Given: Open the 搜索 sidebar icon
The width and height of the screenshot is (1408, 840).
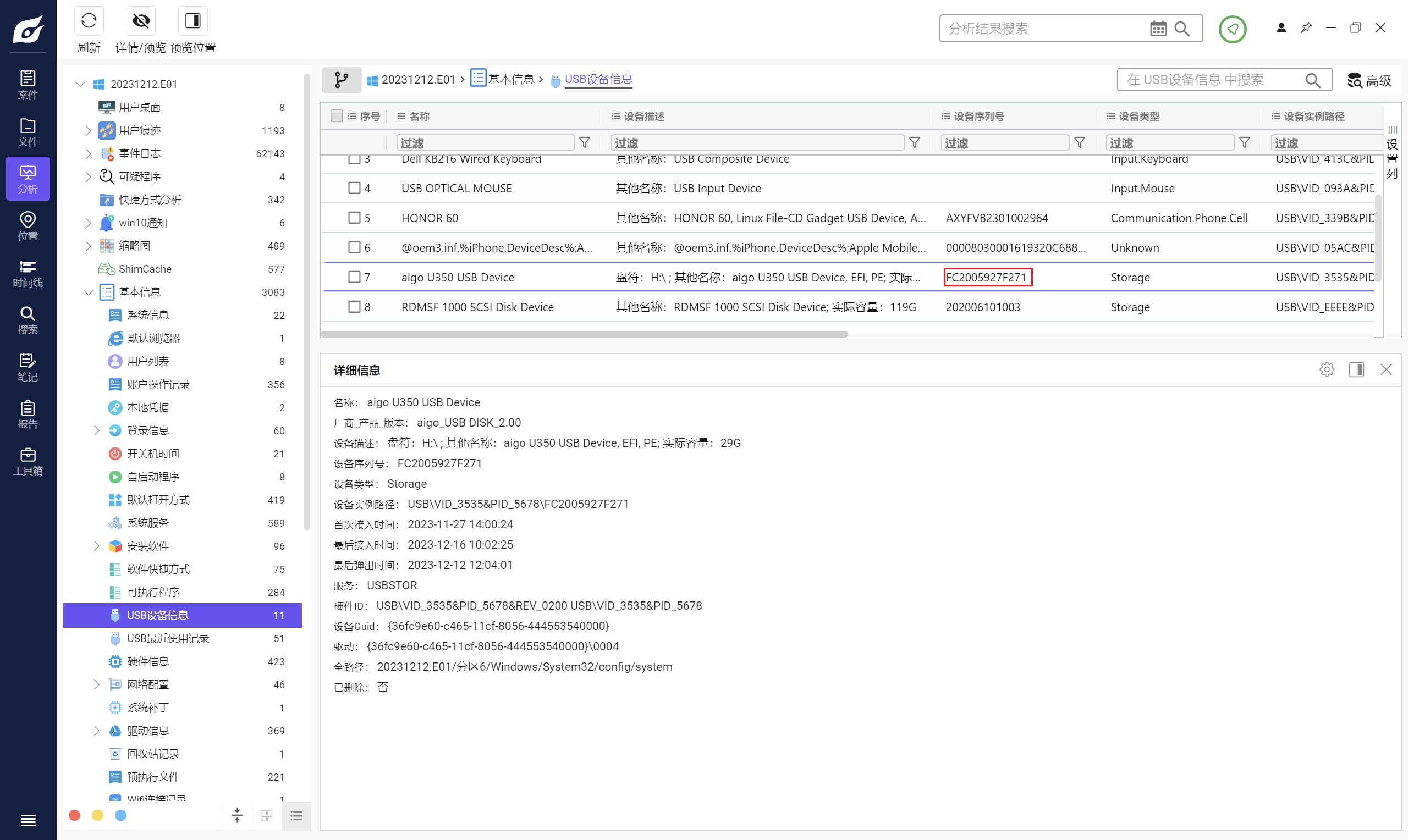Looking at the screenshot, I should tap(28, 320).
